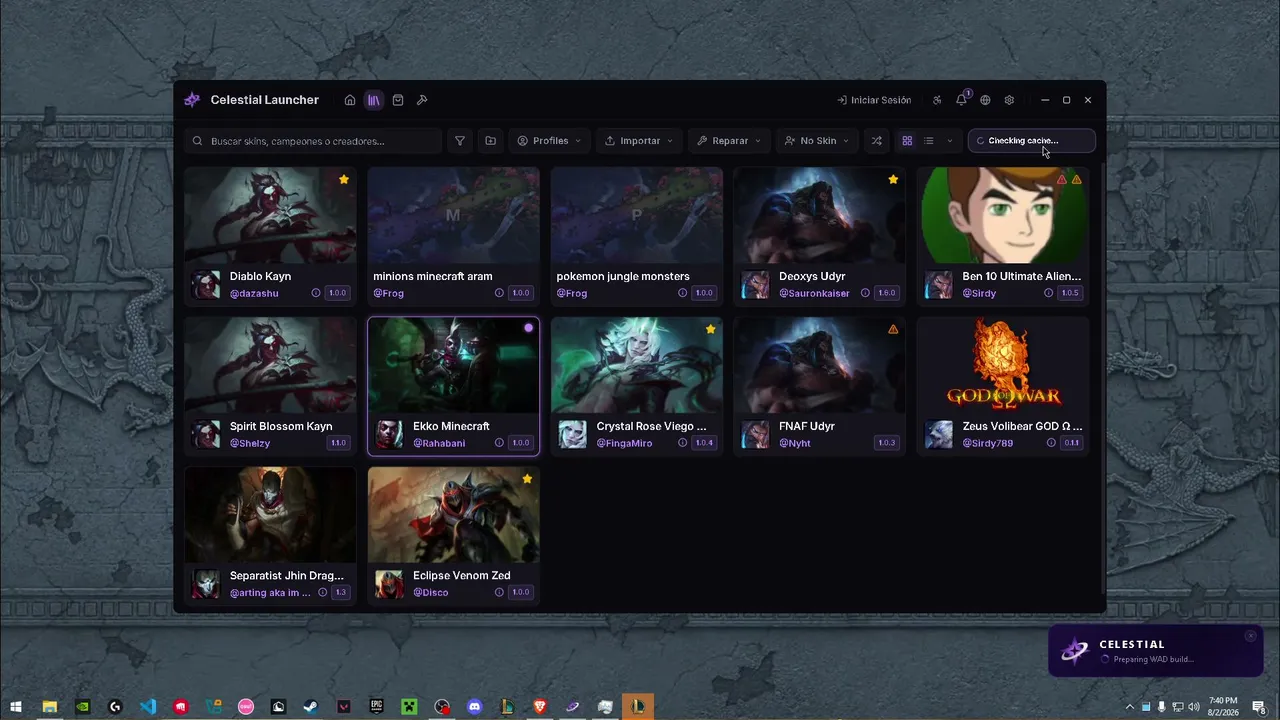Open Epic Games Launcher from the taskbar

pyautogui.click(x=377, y=707)
